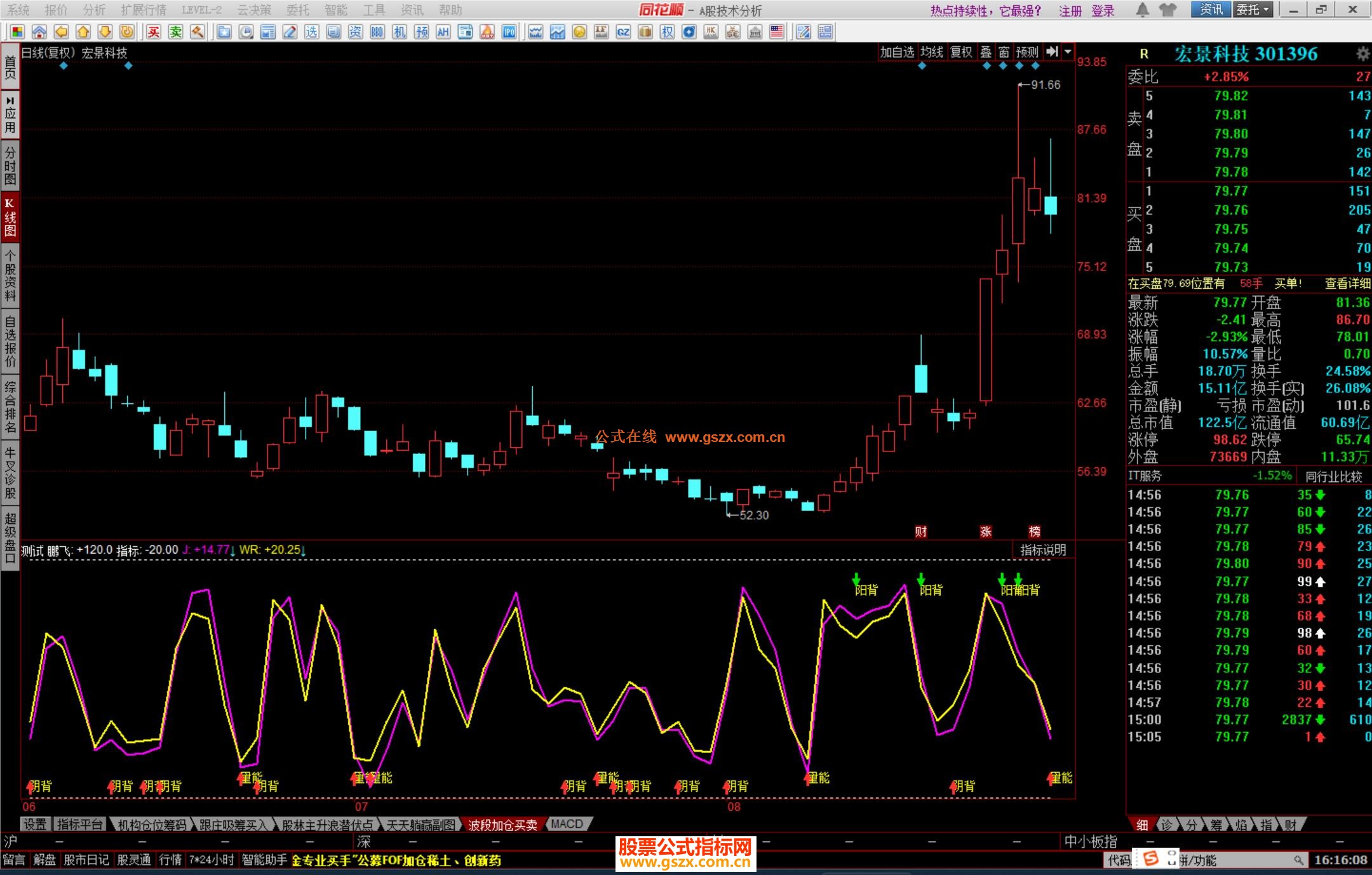Click the green 卖 (sell) toolbar icon

[176, 32]
